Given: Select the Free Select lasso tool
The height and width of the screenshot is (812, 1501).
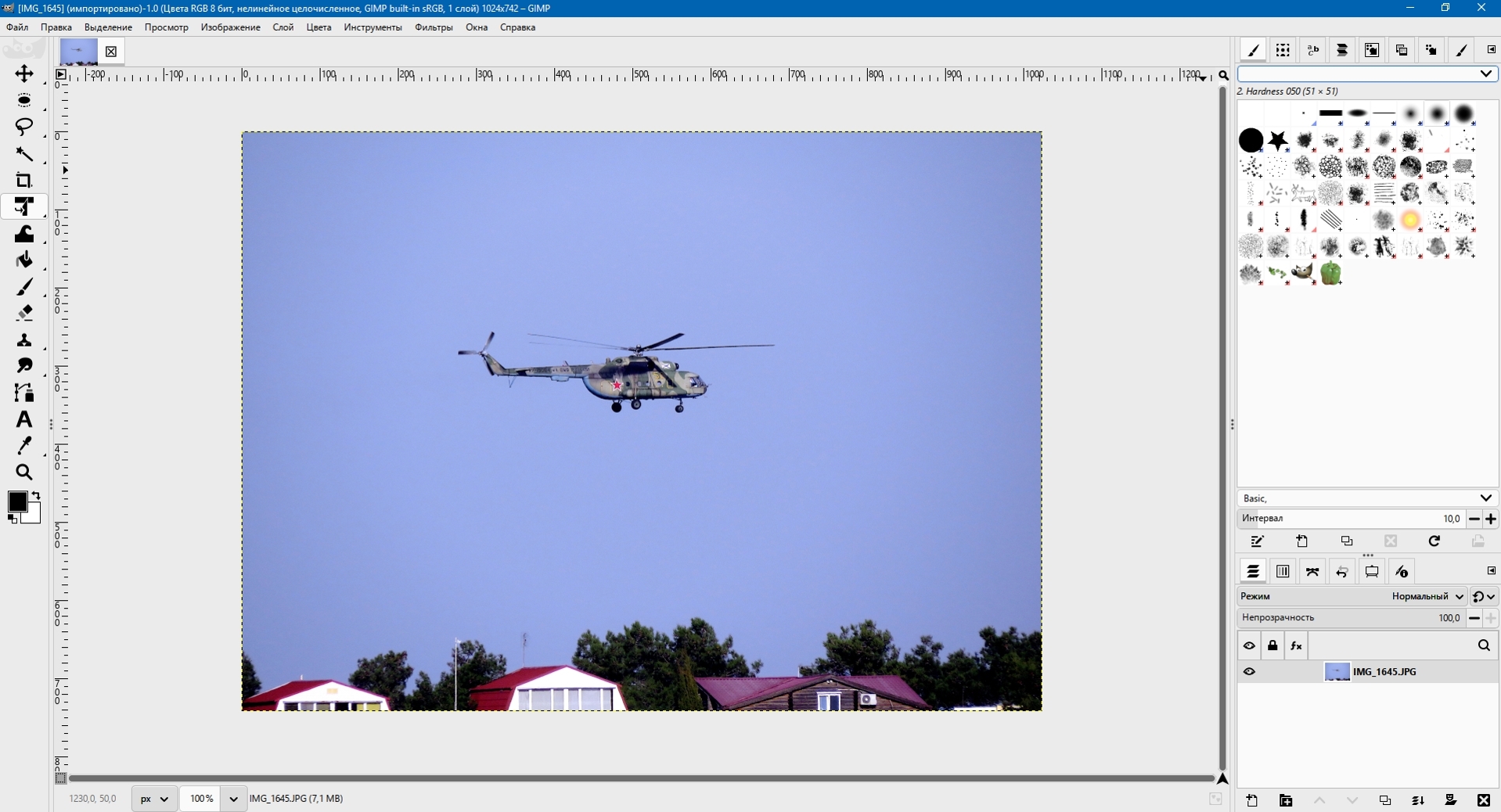Looking at the screenshot, I should [23, 127].
